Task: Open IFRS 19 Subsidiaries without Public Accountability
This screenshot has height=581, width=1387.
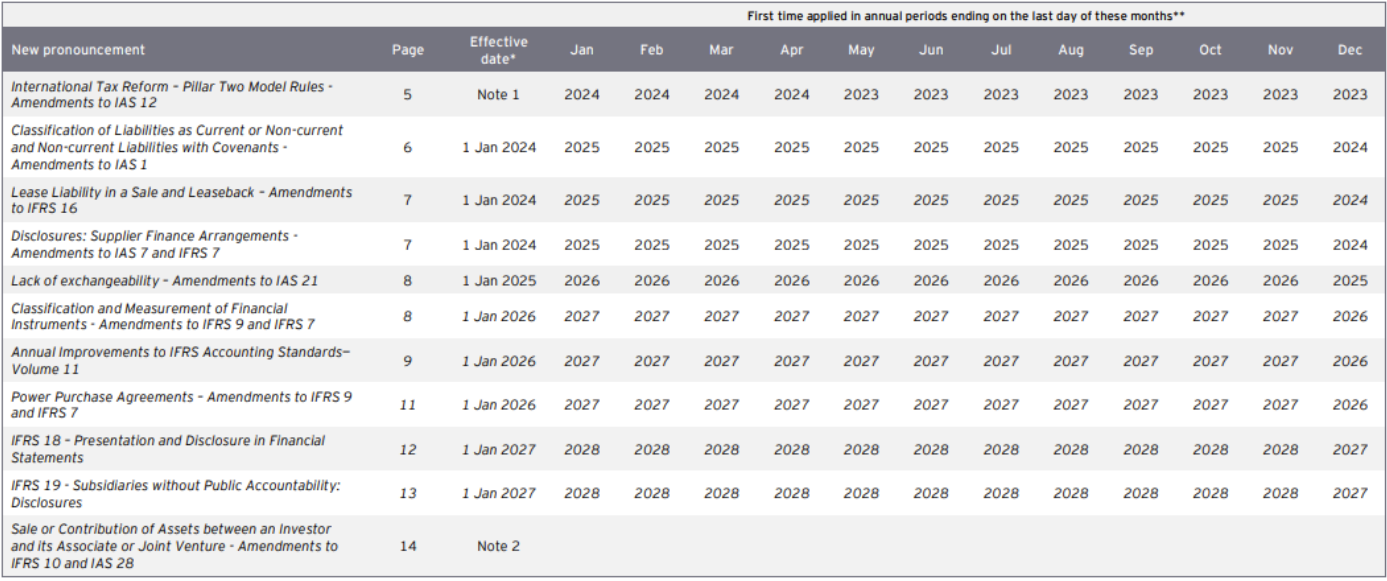Action: [176, 493]
